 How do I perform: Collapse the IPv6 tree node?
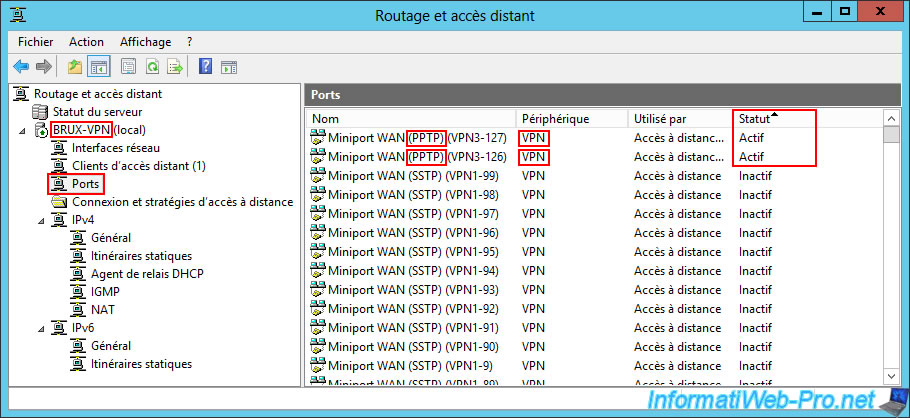click(23, 328)
